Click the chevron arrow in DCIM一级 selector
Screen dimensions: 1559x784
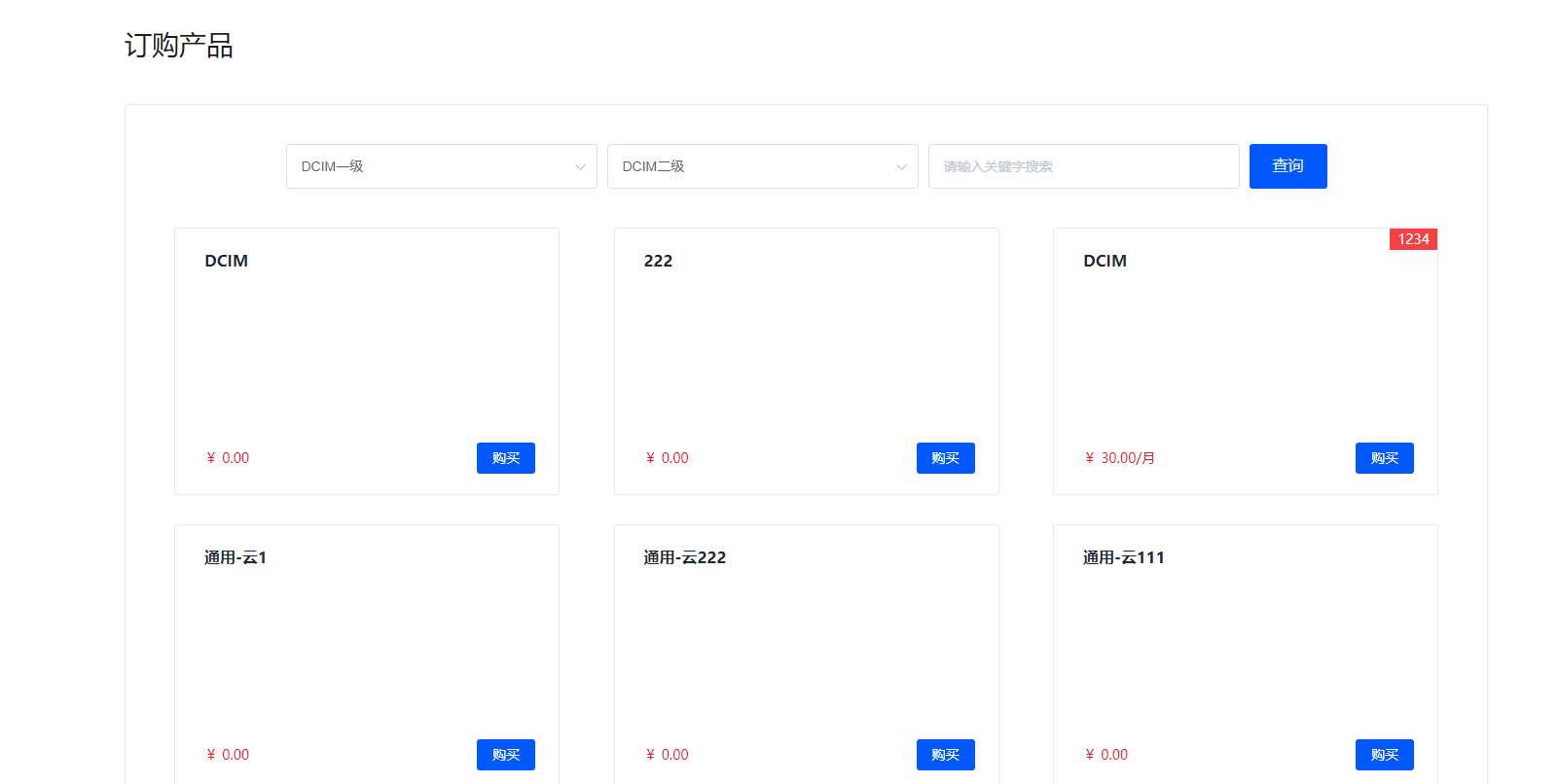click(x=580, y=167)
